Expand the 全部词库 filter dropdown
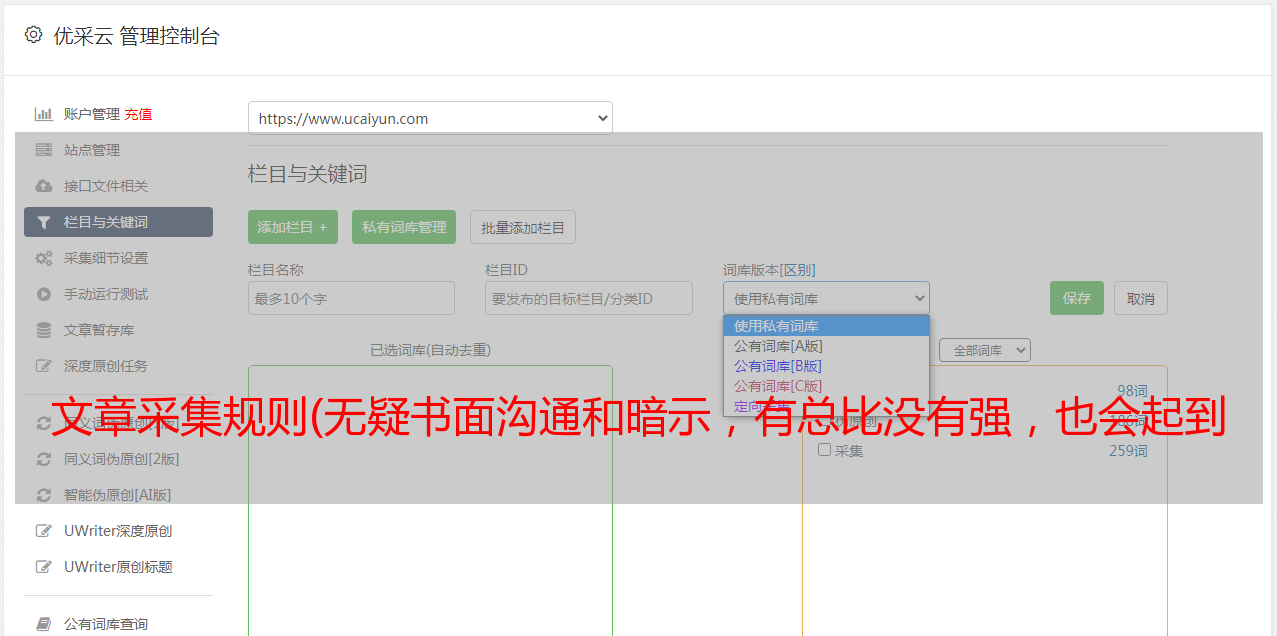This screenshot has height=636, width=1277. pyautogui.click(x=984, y=350)
